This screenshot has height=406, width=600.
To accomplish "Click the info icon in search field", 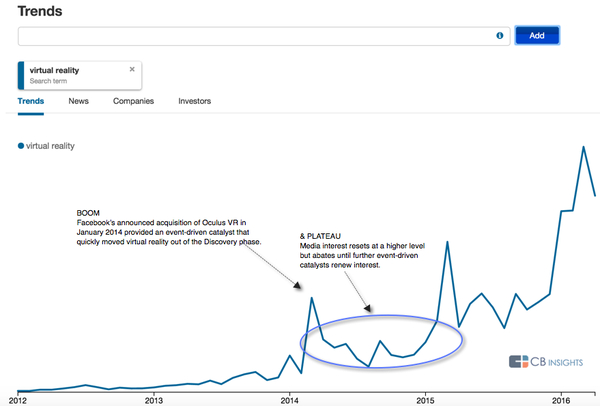I will tap(499, 35).
